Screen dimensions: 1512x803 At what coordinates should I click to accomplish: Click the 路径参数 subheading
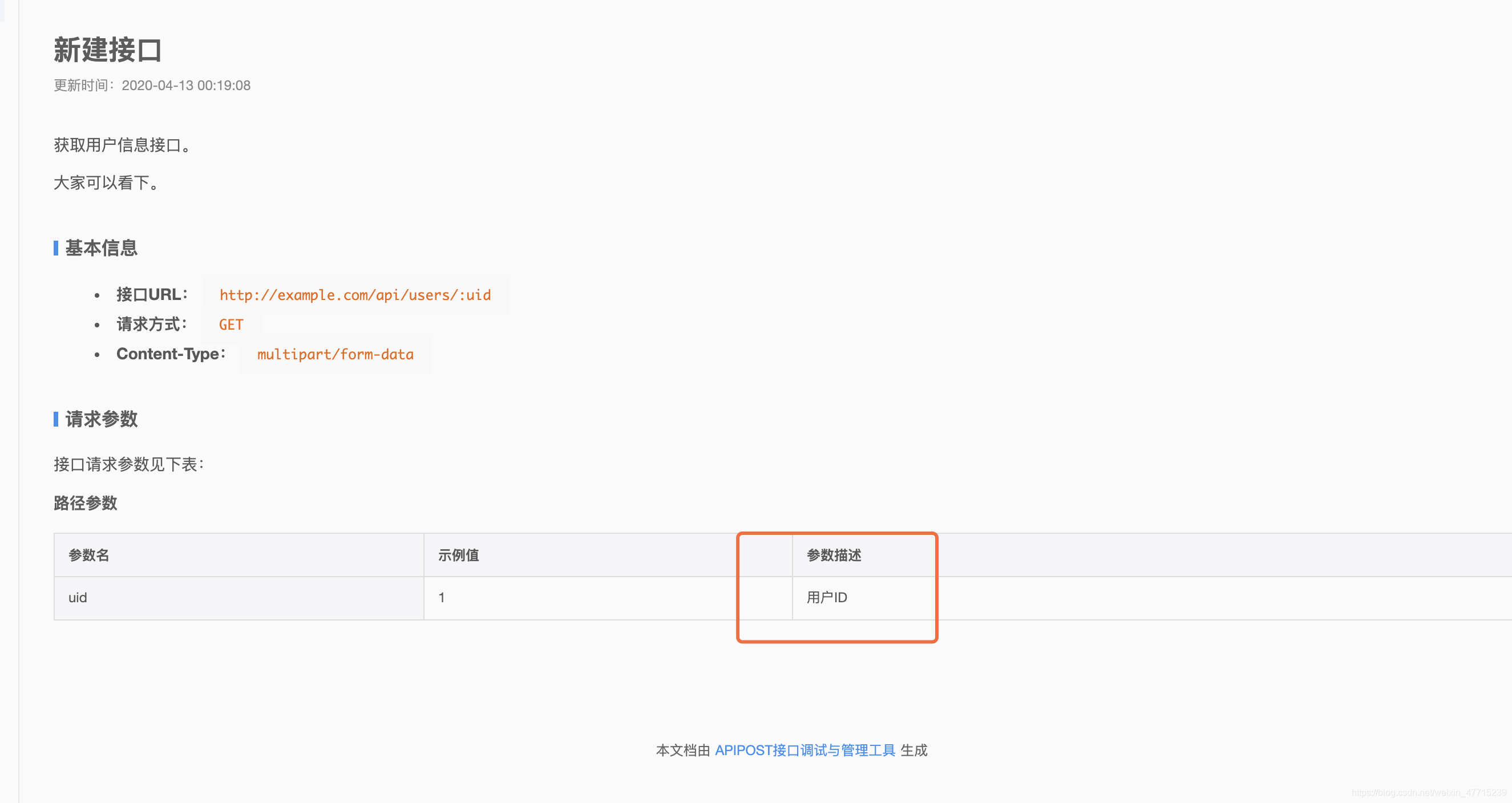(x=85, y=503)
